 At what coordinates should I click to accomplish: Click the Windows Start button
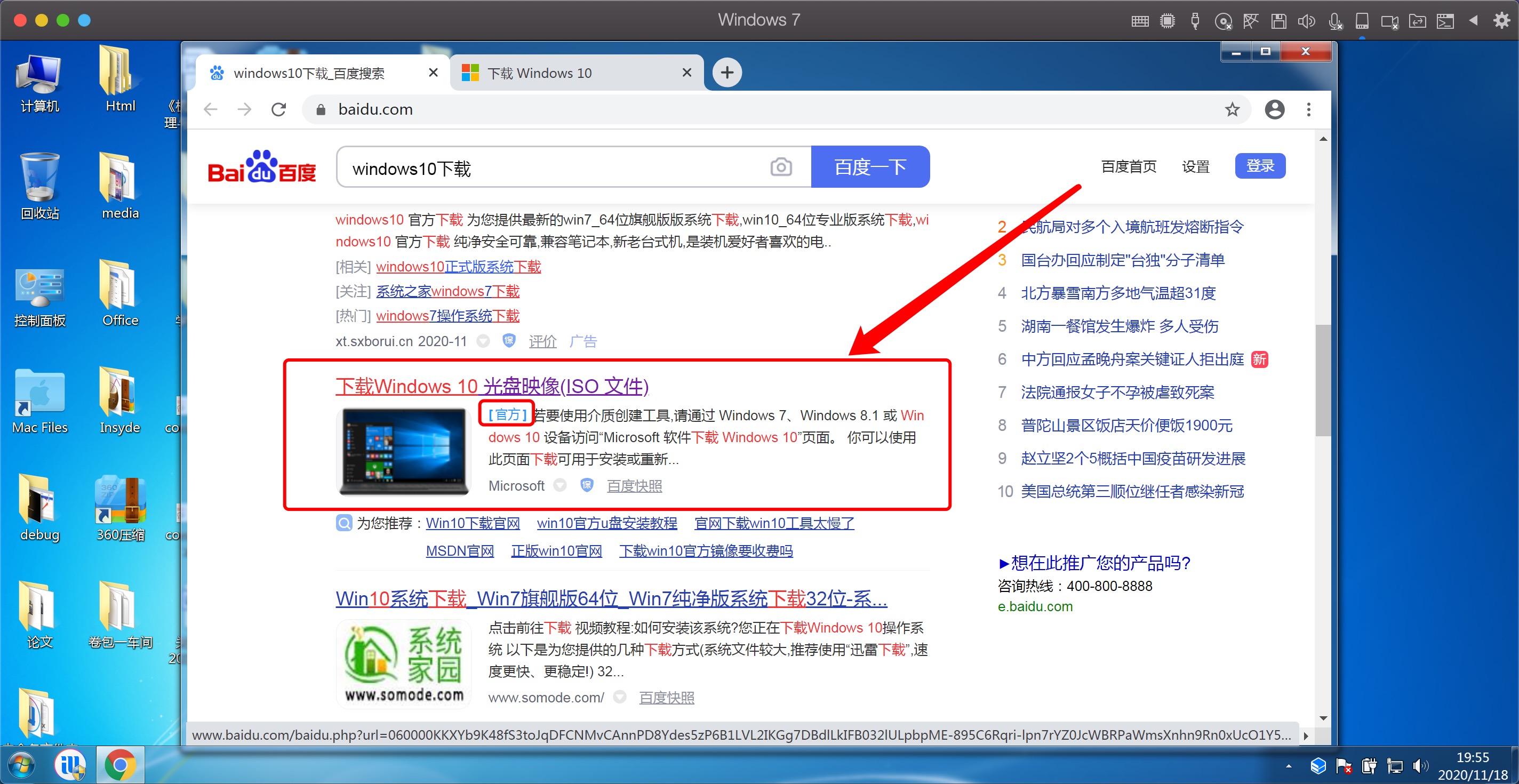point(22,765)
